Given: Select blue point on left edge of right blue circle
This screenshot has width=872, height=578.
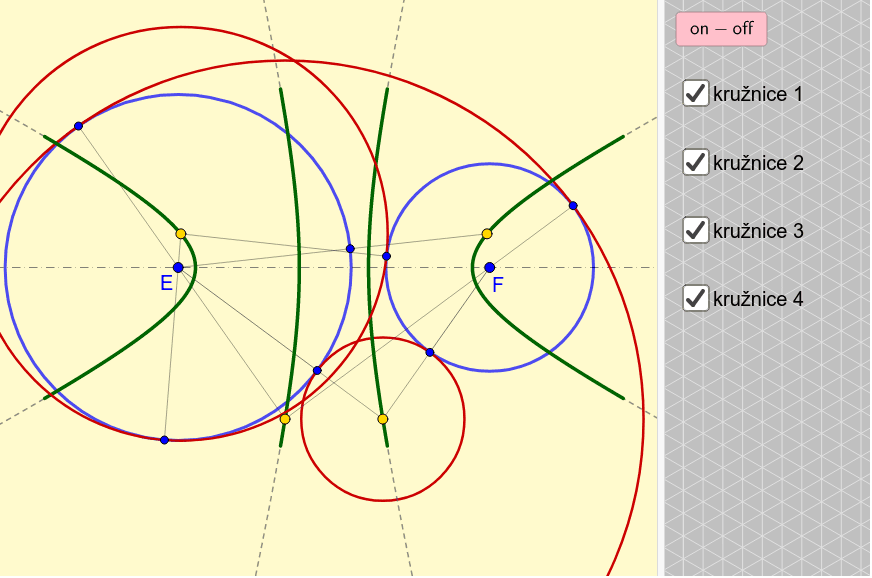Looking at the screenshot, I should click(x=387, y=256).
